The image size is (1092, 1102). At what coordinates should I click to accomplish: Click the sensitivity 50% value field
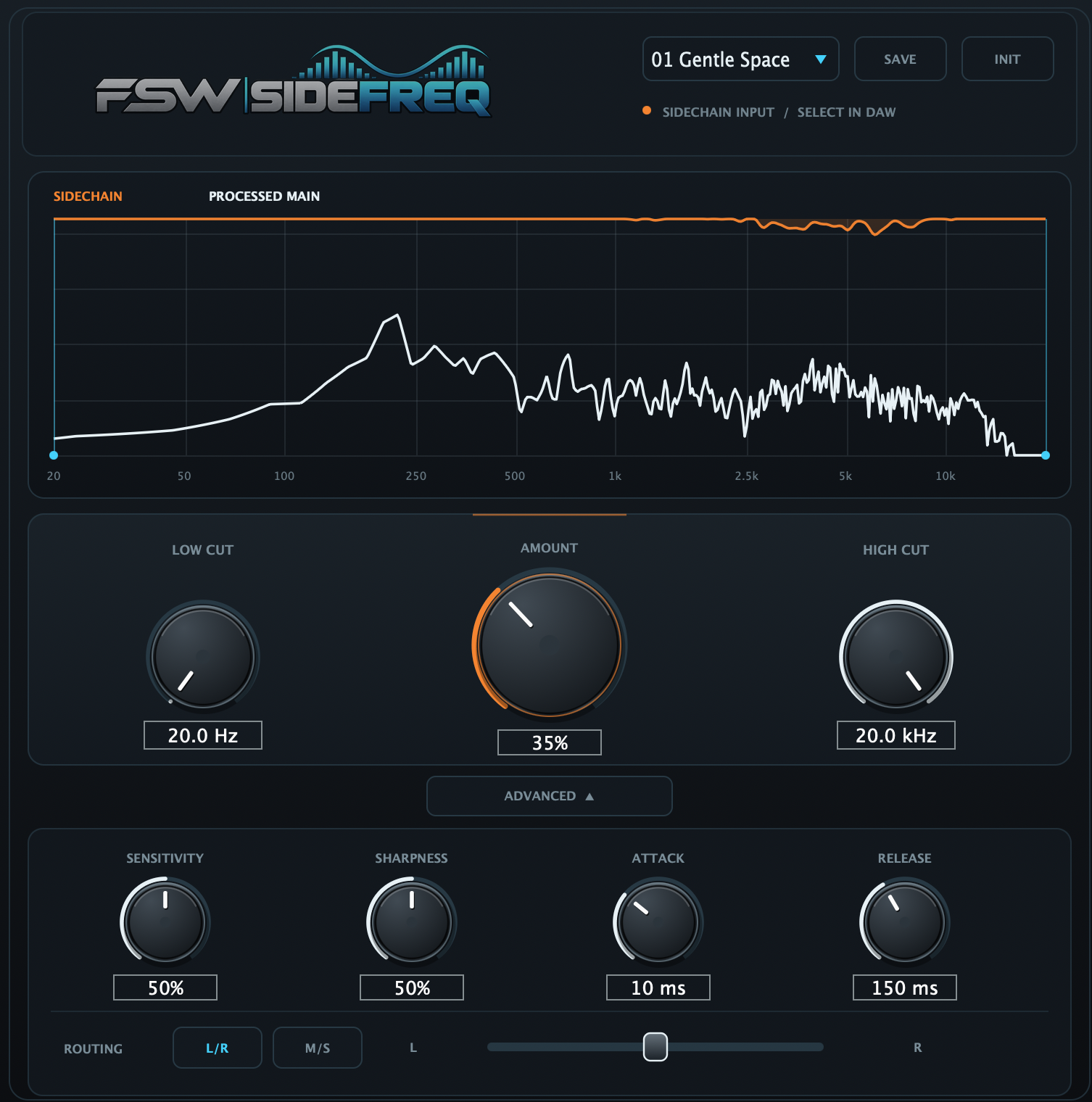pos(165,987)
